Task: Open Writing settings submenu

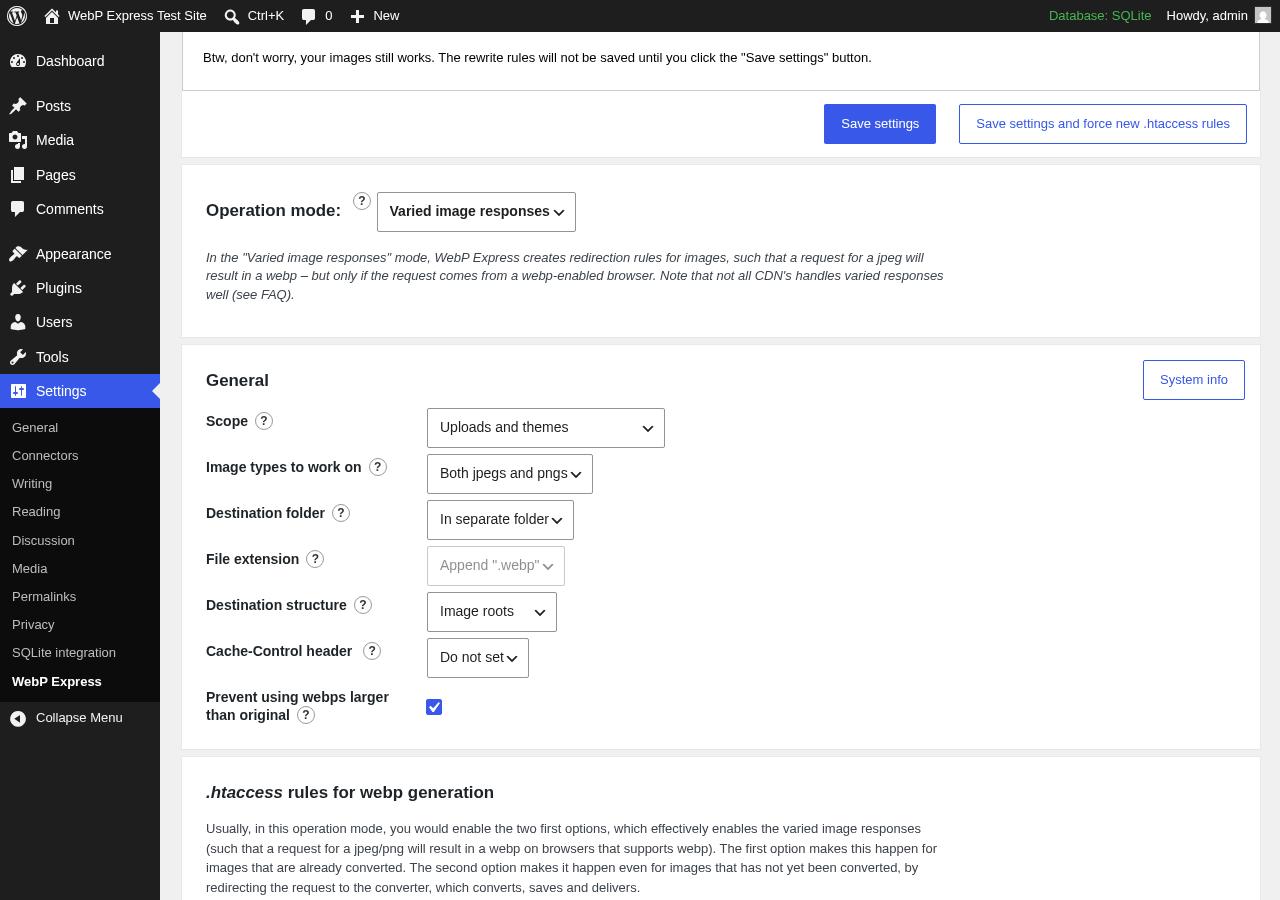Action: (x=32, y=483)
